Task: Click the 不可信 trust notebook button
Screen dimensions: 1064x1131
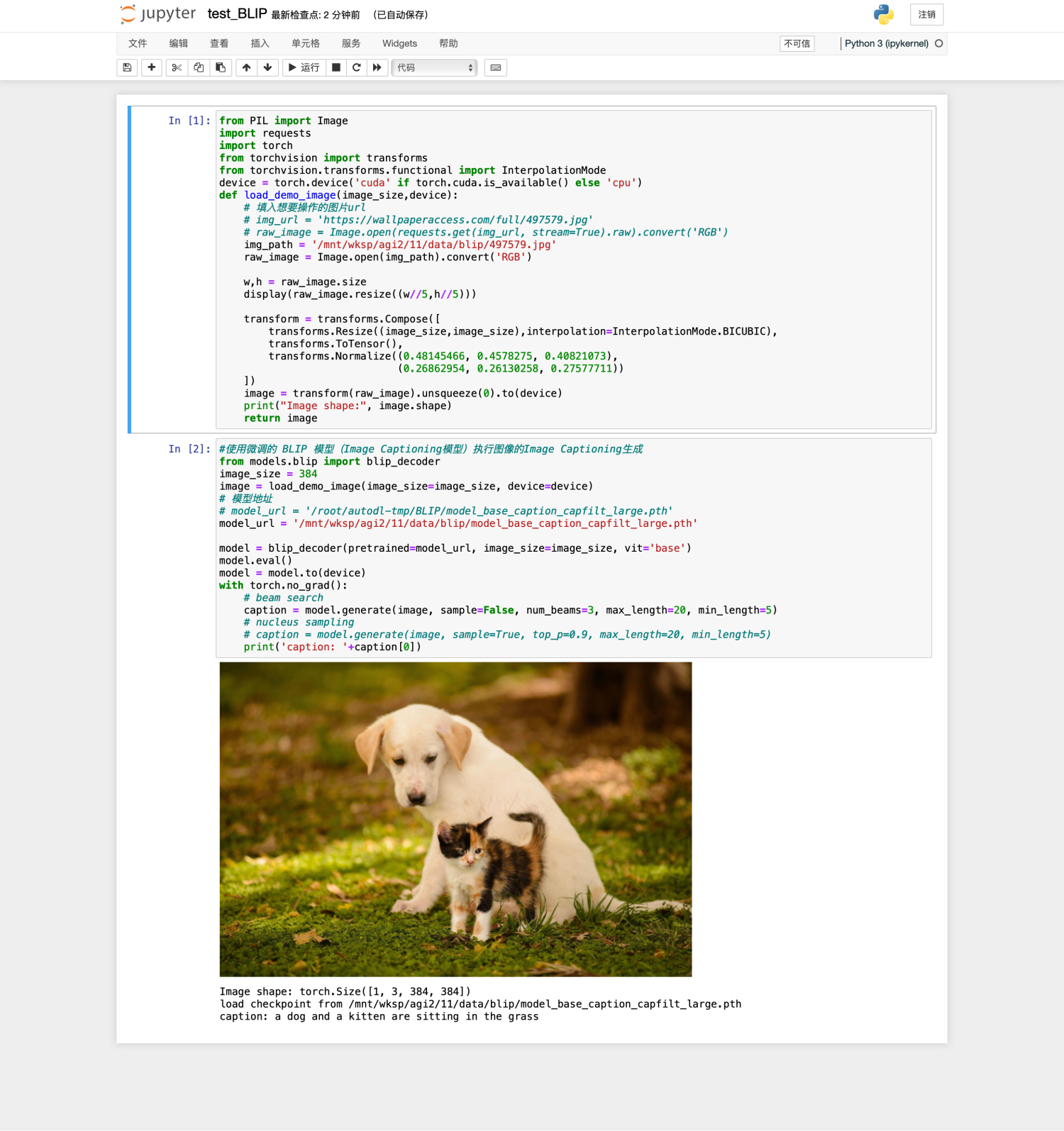Action: [x=797, y=43]
